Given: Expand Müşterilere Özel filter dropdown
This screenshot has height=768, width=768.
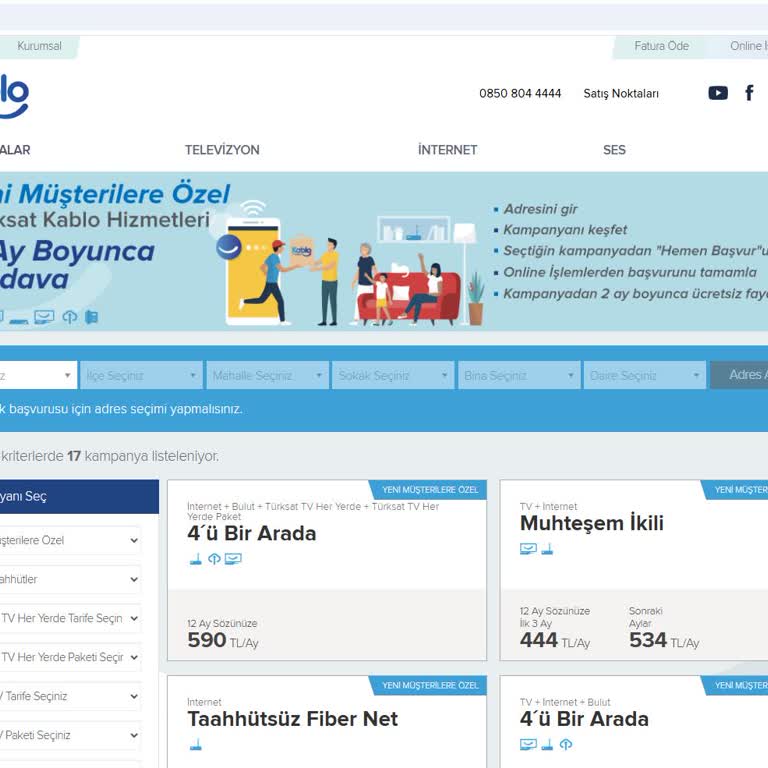Looking at the screenshot, I should click(70, 540).
